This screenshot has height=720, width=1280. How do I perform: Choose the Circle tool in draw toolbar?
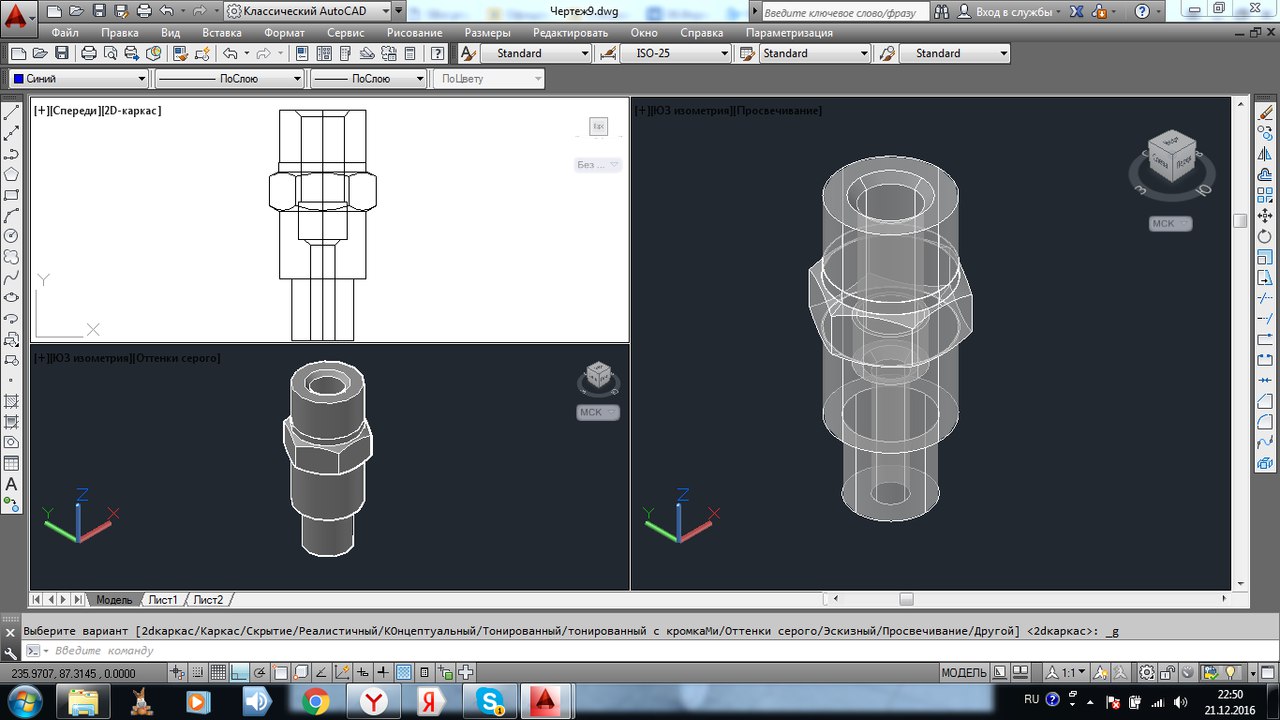[12, 236]
